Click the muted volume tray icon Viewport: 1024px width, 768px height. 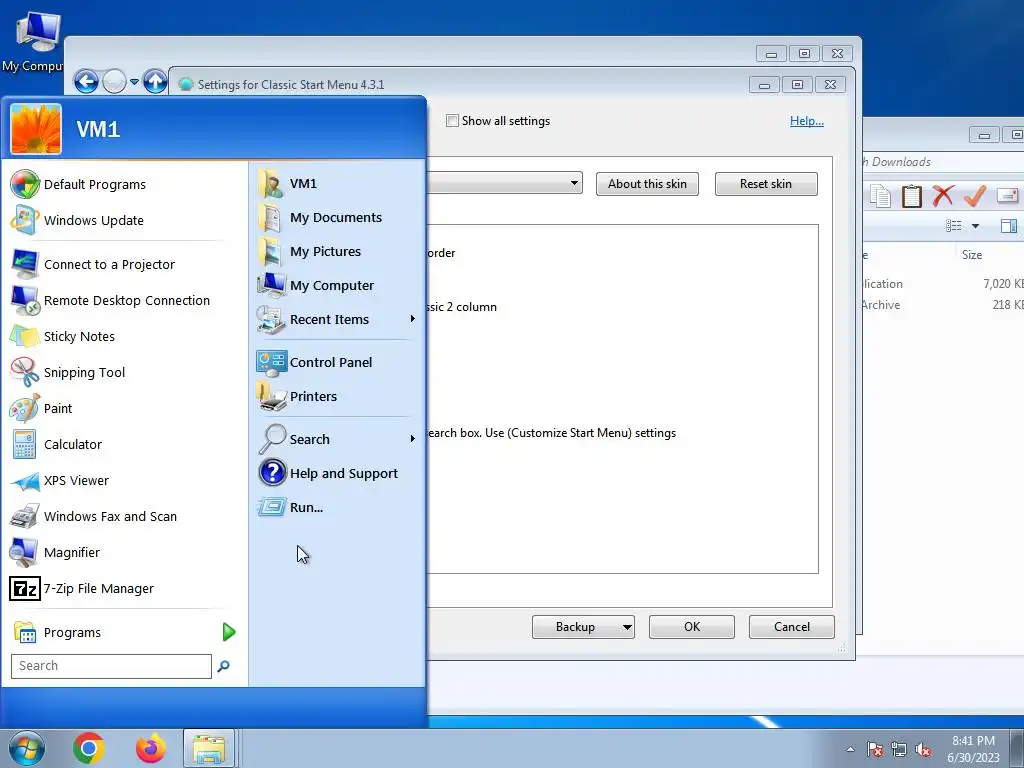(x=923, y=749)
